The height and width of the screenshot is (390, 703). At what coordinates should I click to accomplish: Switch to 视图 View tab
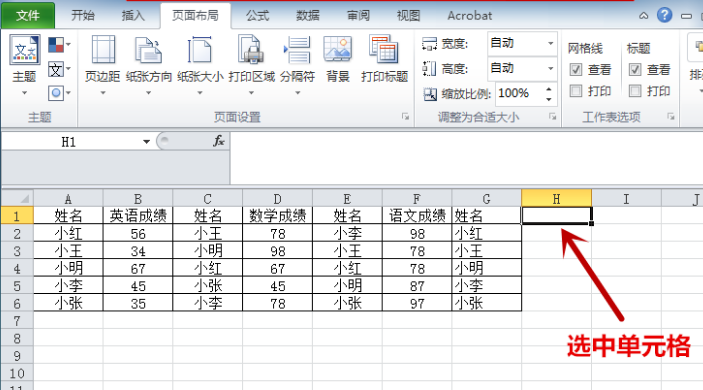tap(408, 16)
